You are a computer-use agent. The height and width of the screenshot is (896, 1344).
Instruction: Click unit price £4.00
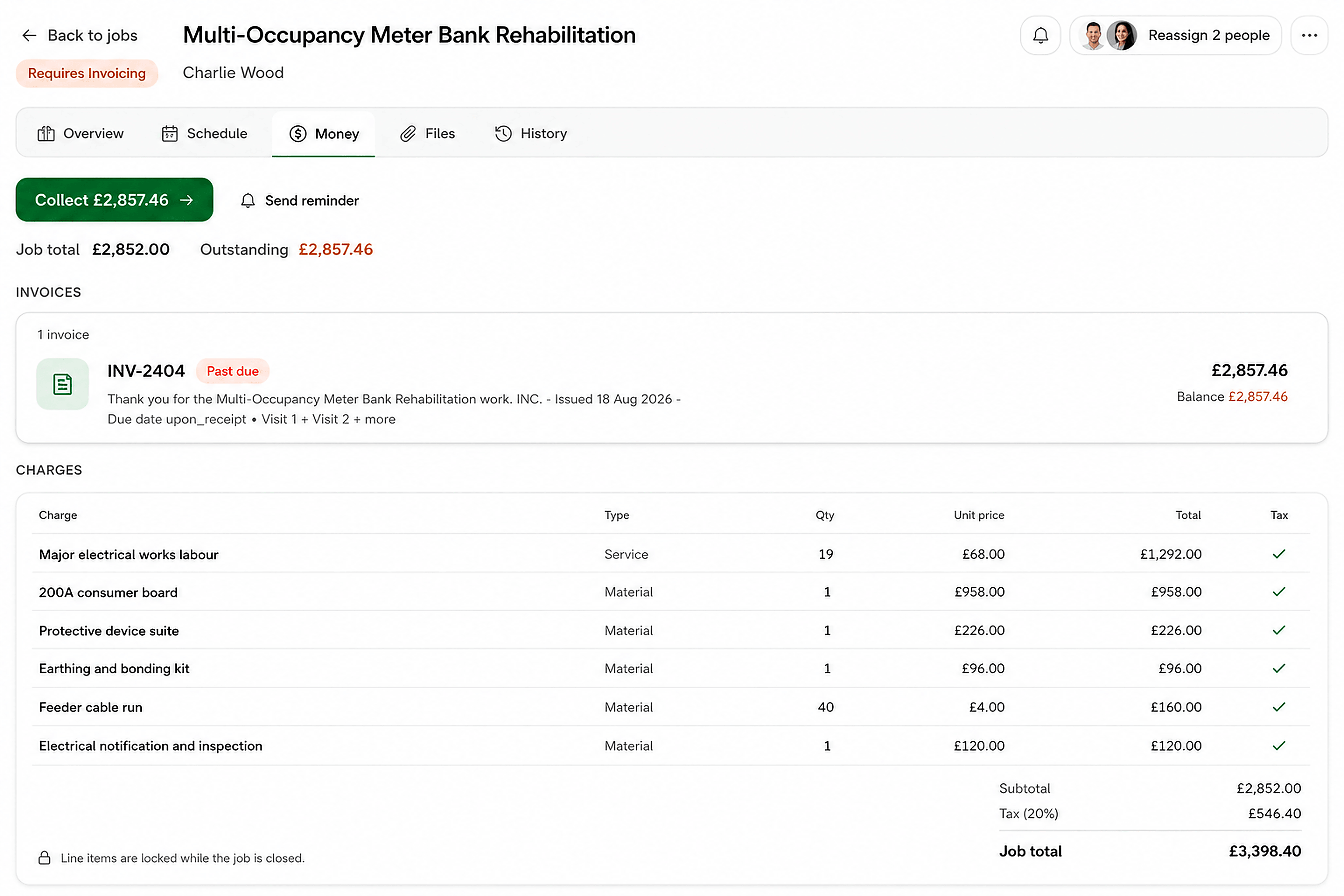(987, 707)
